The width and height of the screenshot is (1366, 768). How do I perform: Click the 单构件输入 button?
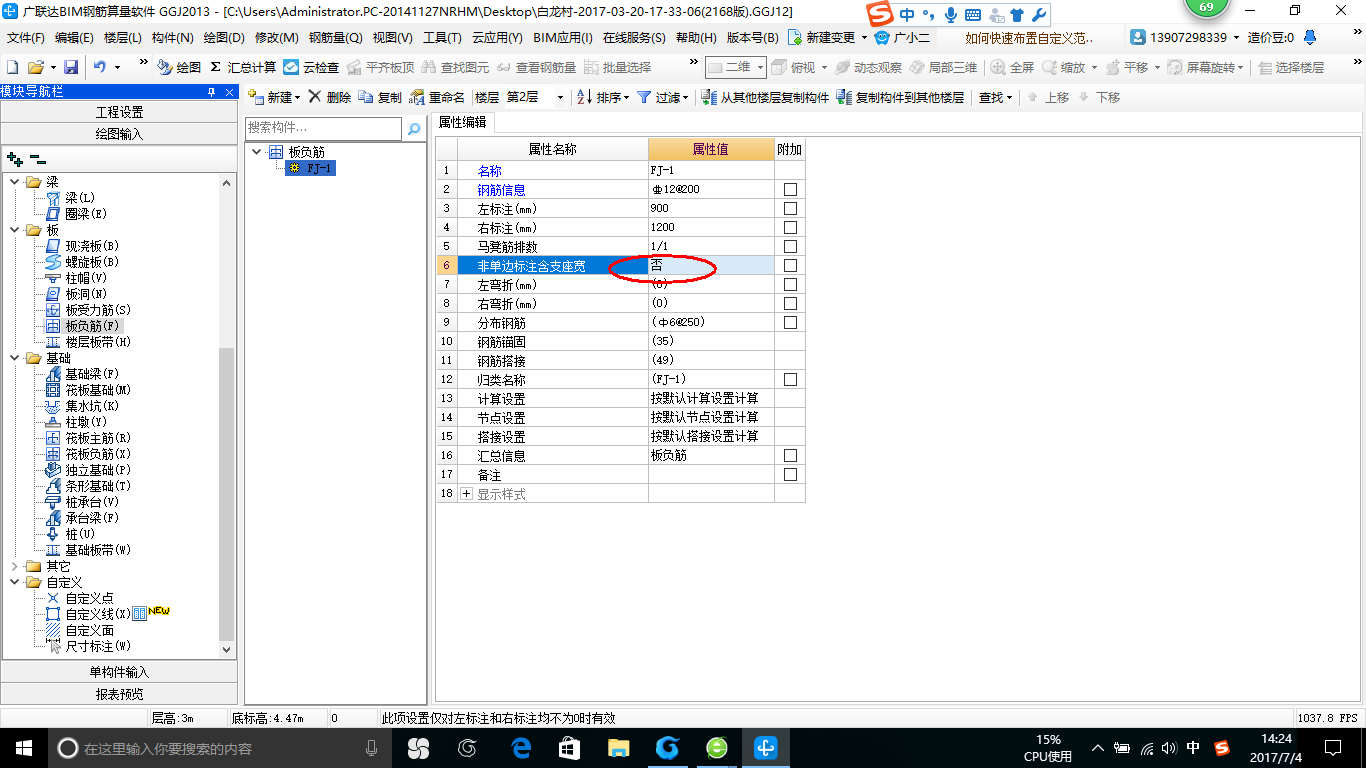(120, 670)
